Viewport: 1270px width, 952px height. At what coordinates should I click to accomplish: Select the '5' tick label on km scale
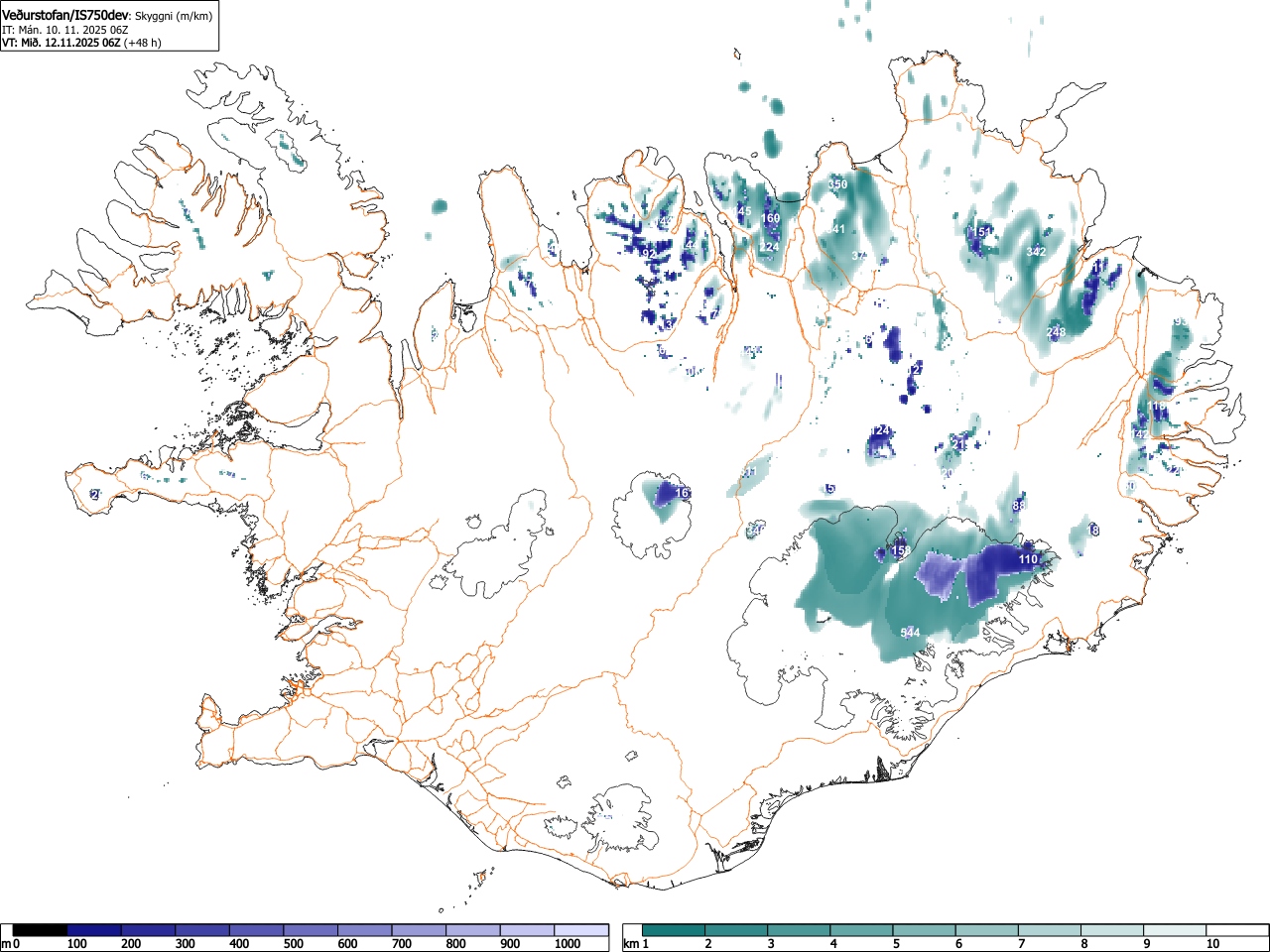896,944
